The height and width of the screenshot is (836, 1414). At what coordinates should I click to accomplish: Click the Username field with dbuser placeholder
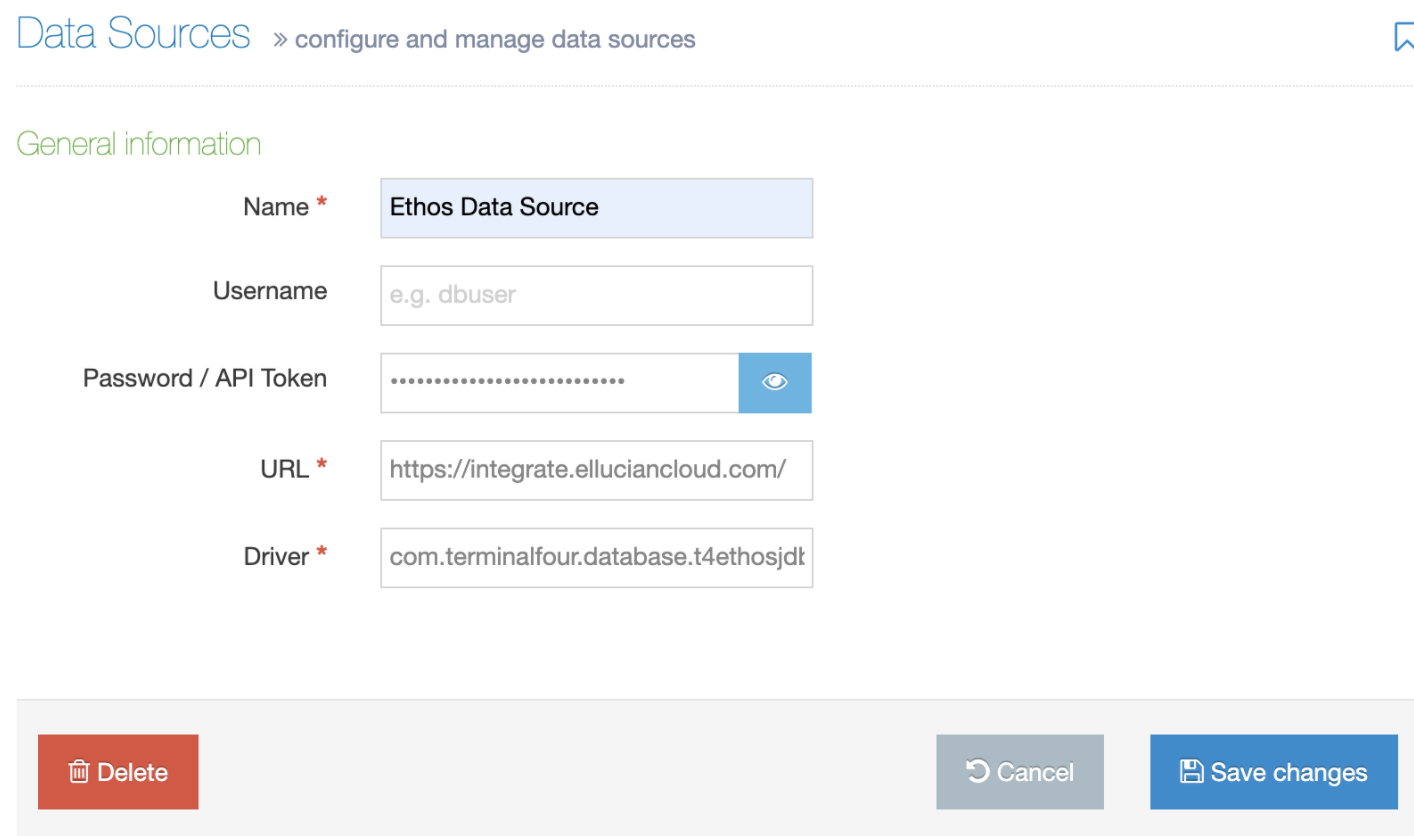pyautogui.click(x=595, y=295)
